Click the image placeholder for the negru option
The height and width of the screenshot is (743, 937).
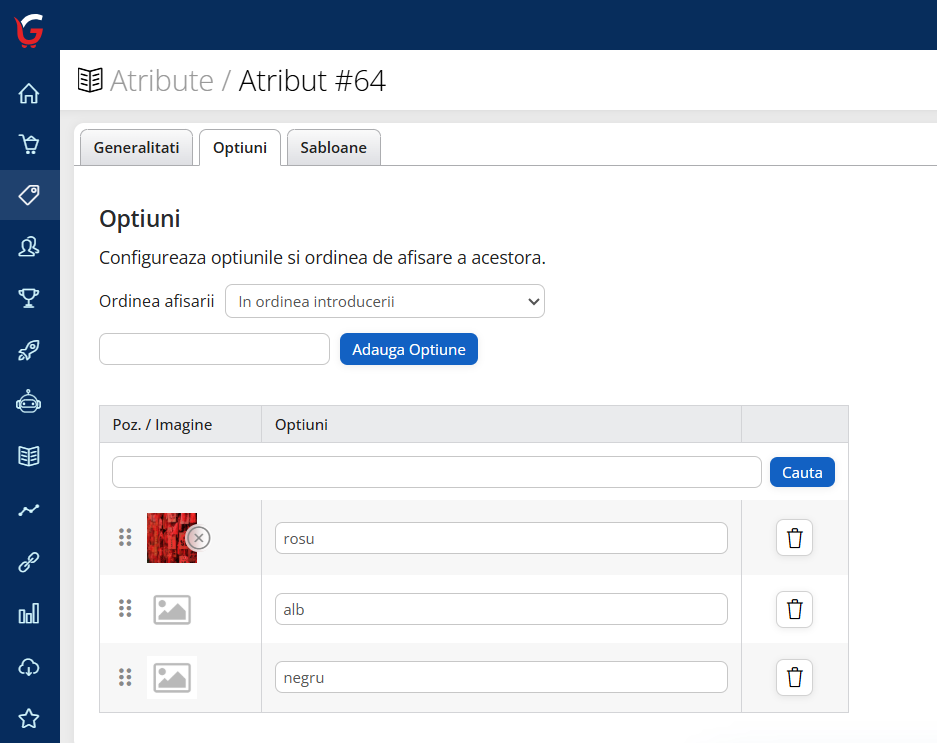click(x=172, y=678)
